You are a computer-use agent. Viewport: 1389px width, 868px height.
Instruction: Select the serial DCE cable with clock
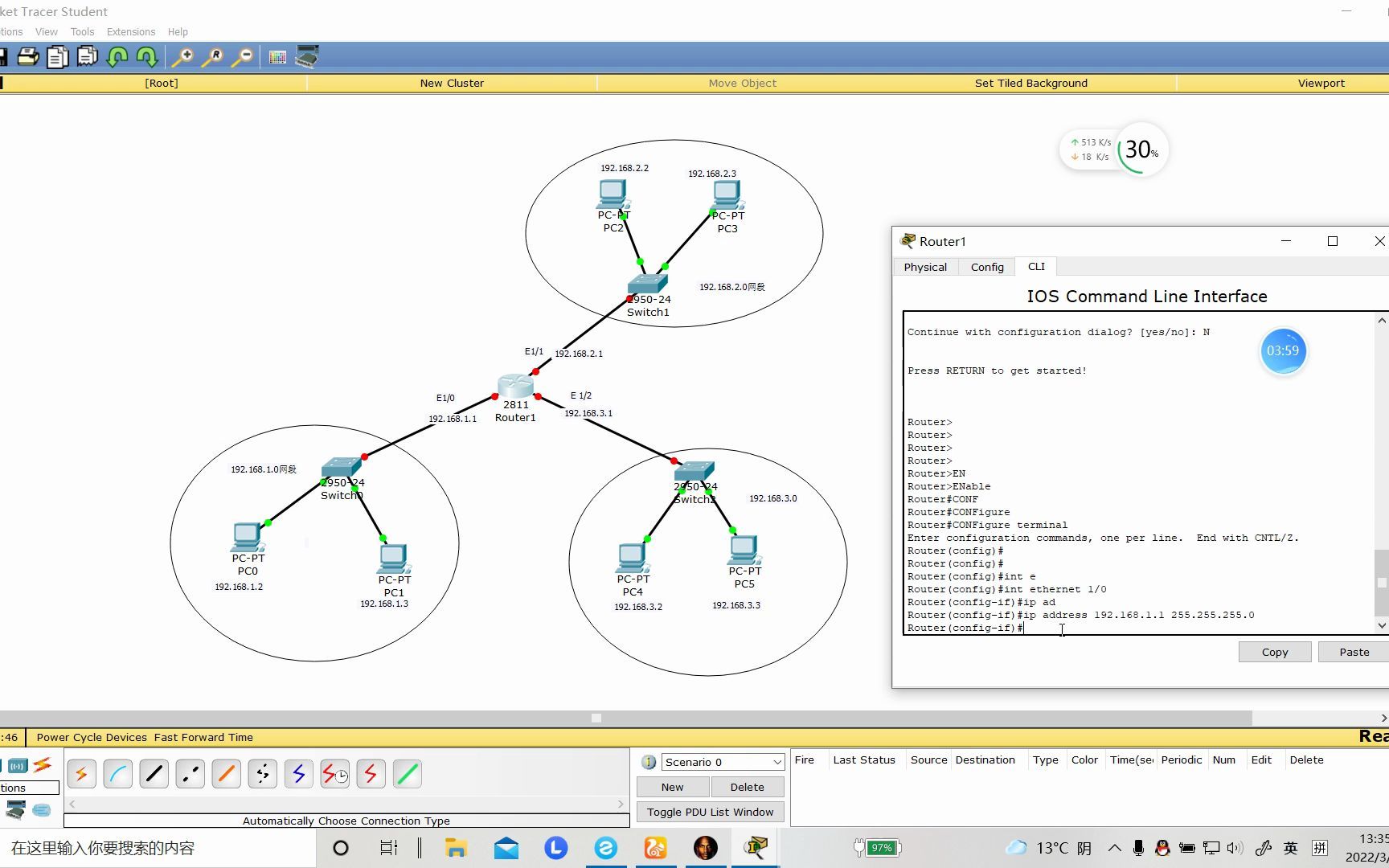[x=335, y=774]
